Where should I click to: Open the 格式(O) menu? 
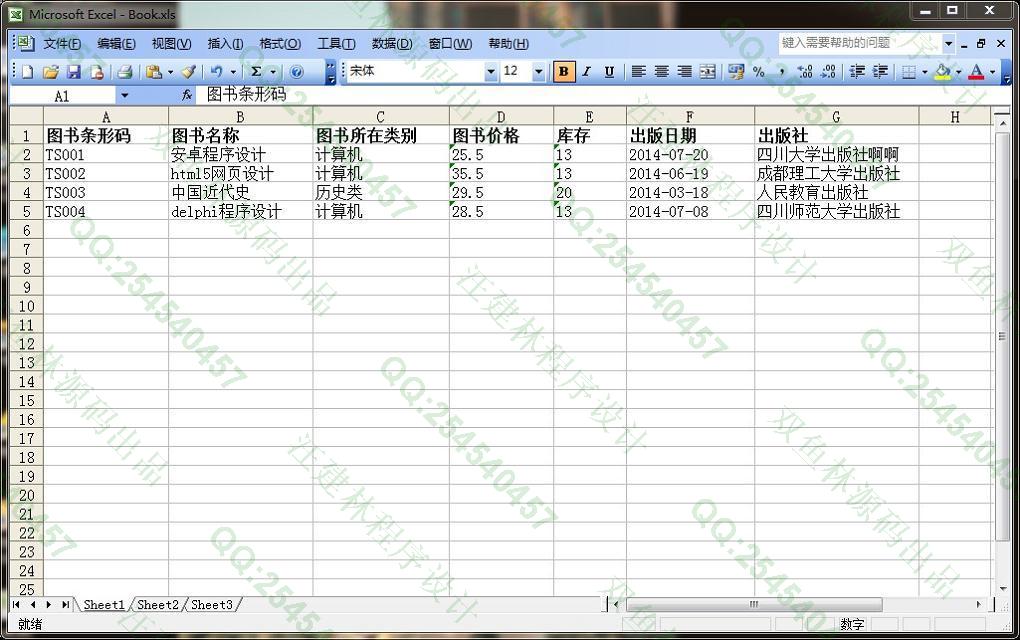click(280, 44)
